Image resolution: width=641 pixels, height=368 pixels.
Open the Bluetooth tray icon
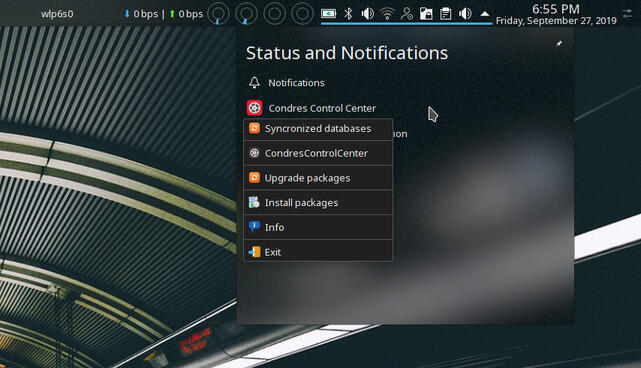[348, 14]
